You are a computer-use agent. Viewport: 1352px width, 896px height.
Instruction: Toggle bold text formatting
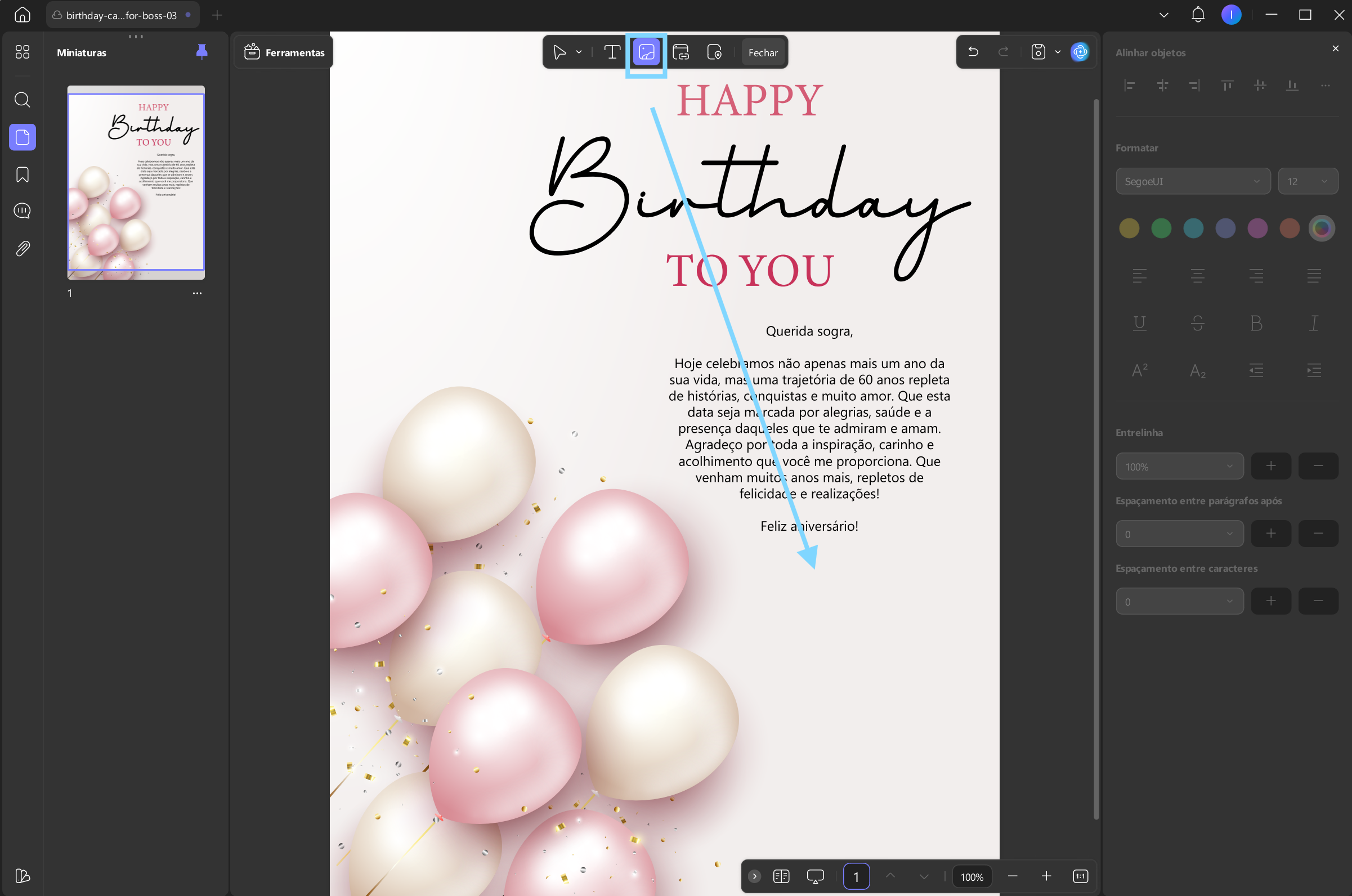point(1256,324)
